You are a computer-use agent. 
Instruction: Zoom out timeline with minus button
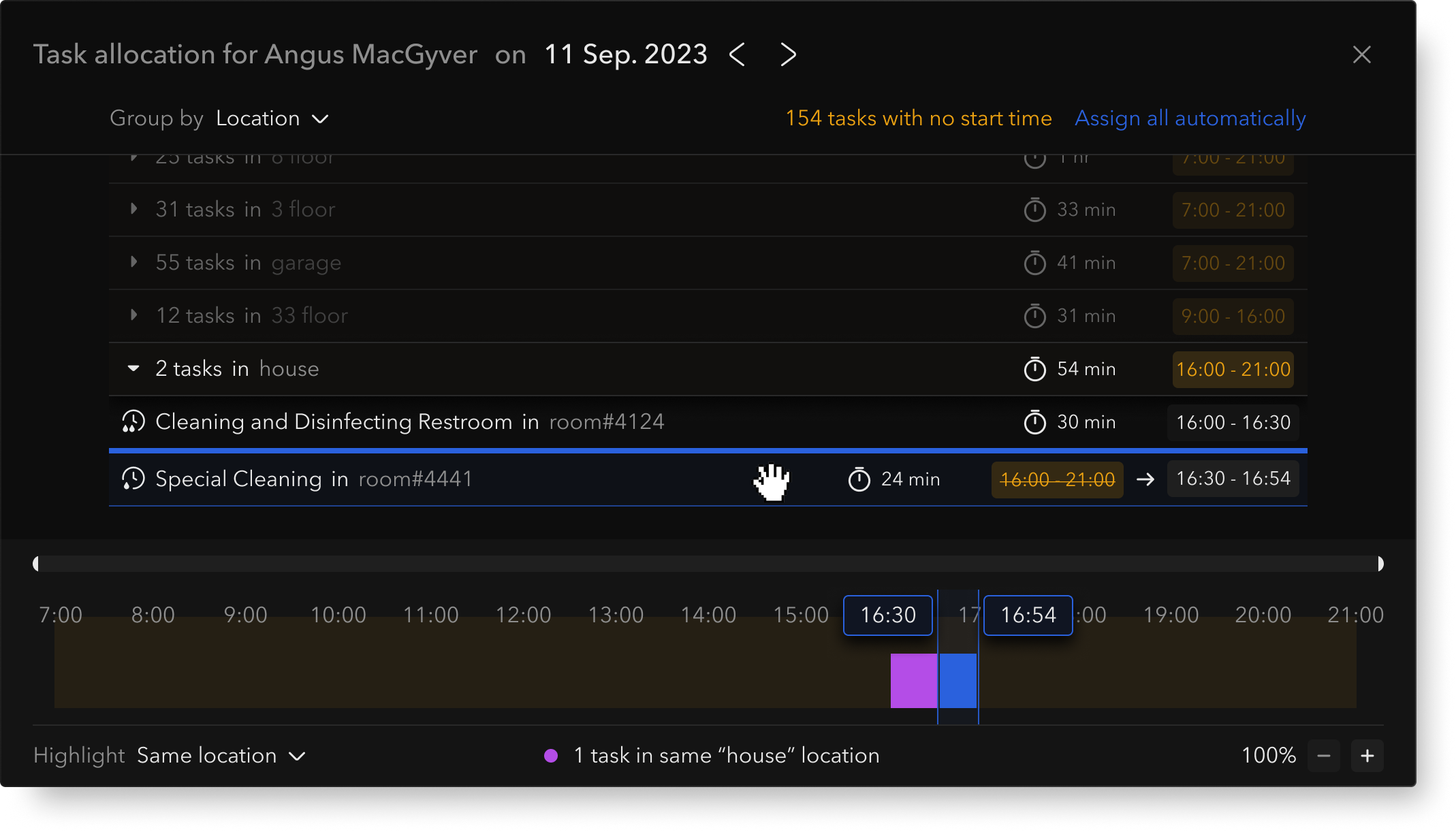[x=1323, y=756]
